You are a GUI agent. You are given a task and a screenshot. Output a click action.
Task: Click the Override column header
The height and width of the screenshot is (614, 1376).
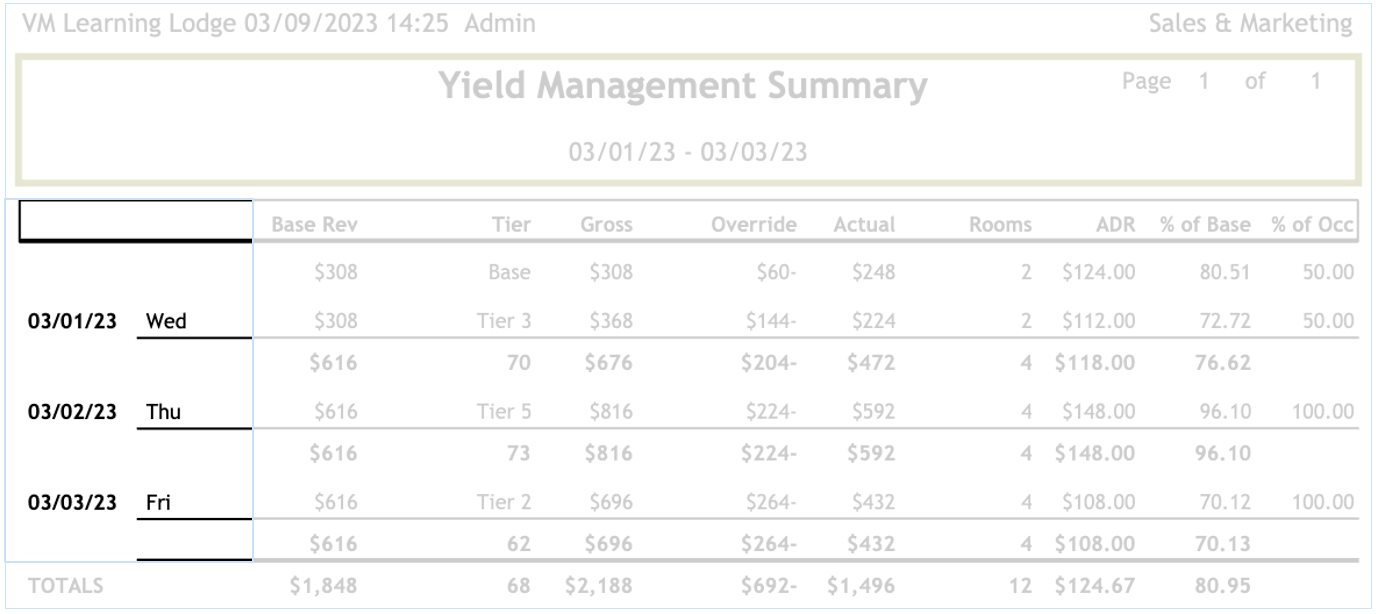[753, 225]
